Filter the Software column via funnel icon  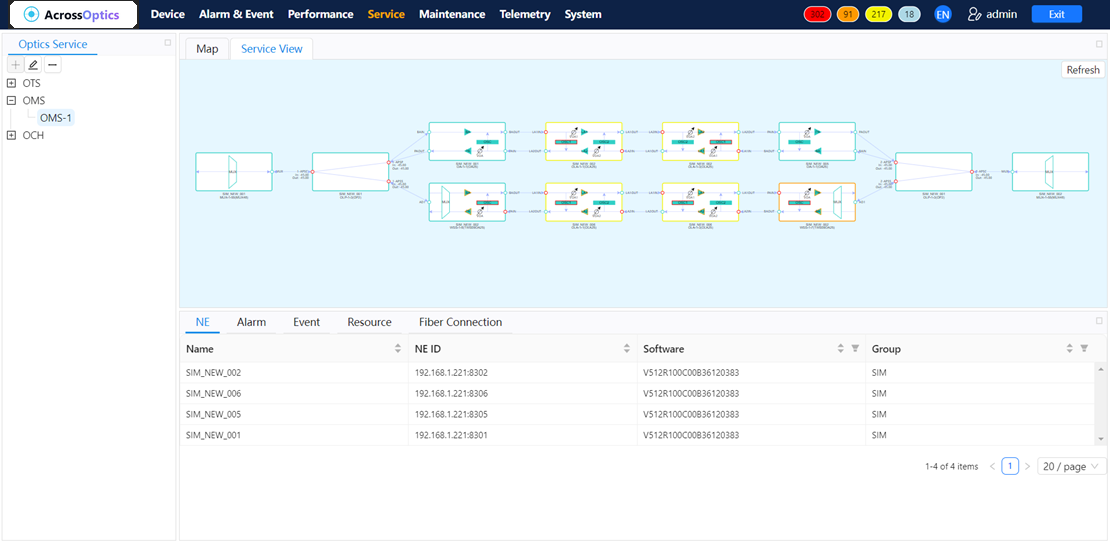[854, 348]
